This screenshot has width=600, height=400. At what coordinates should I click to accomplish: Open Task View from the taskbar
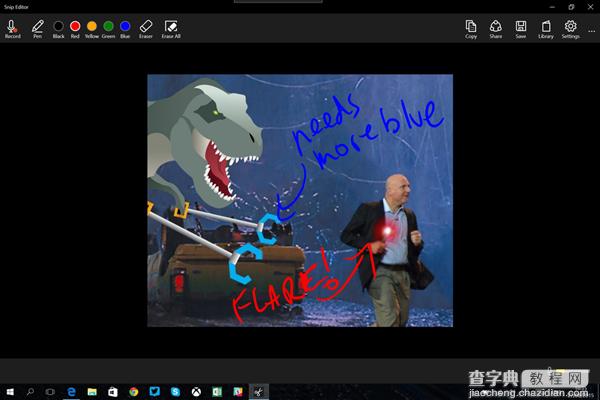click(50, 392)
